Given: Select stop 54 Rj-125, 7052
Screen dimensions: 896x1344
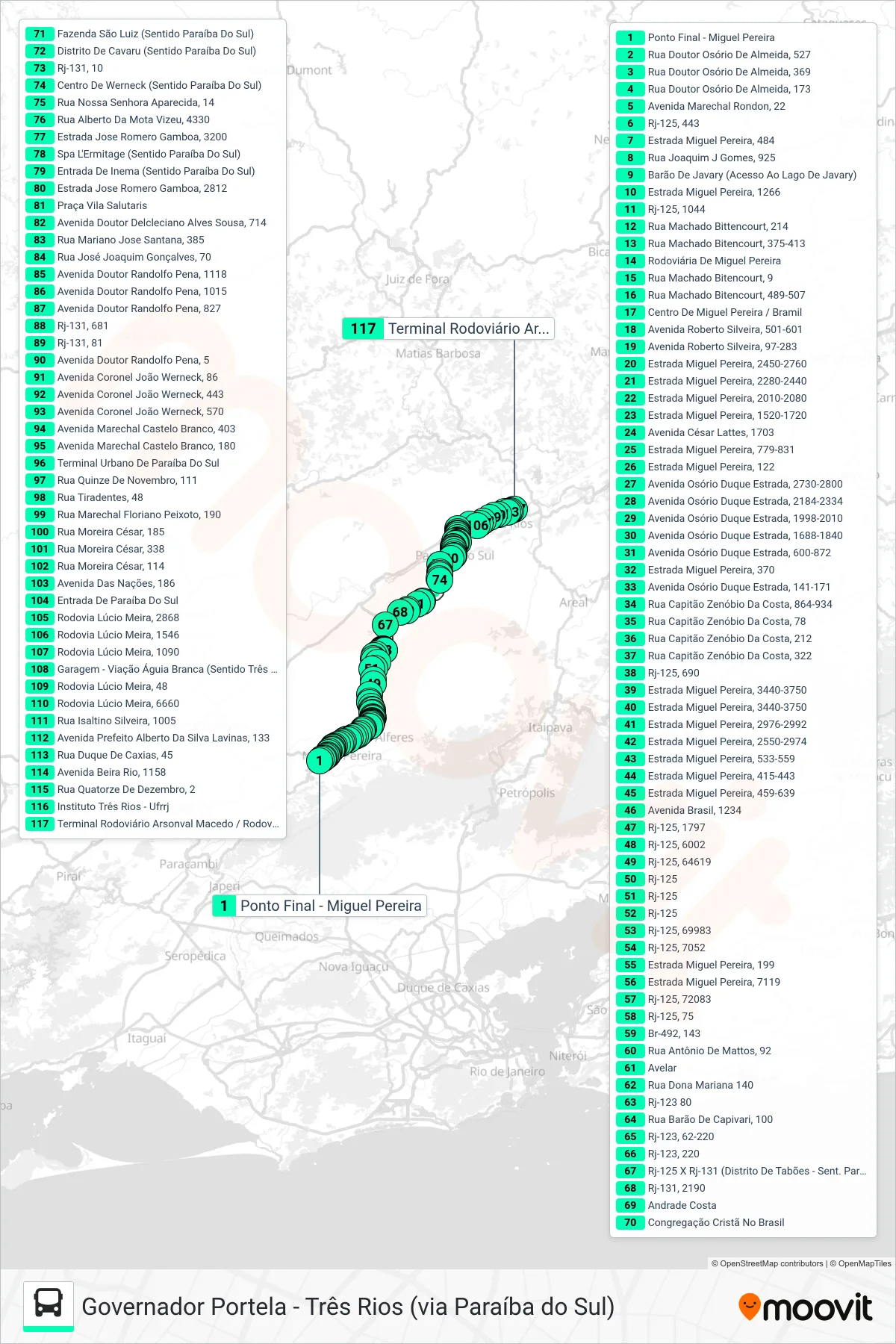Looking at the screenshot, I should coord(743,948).
